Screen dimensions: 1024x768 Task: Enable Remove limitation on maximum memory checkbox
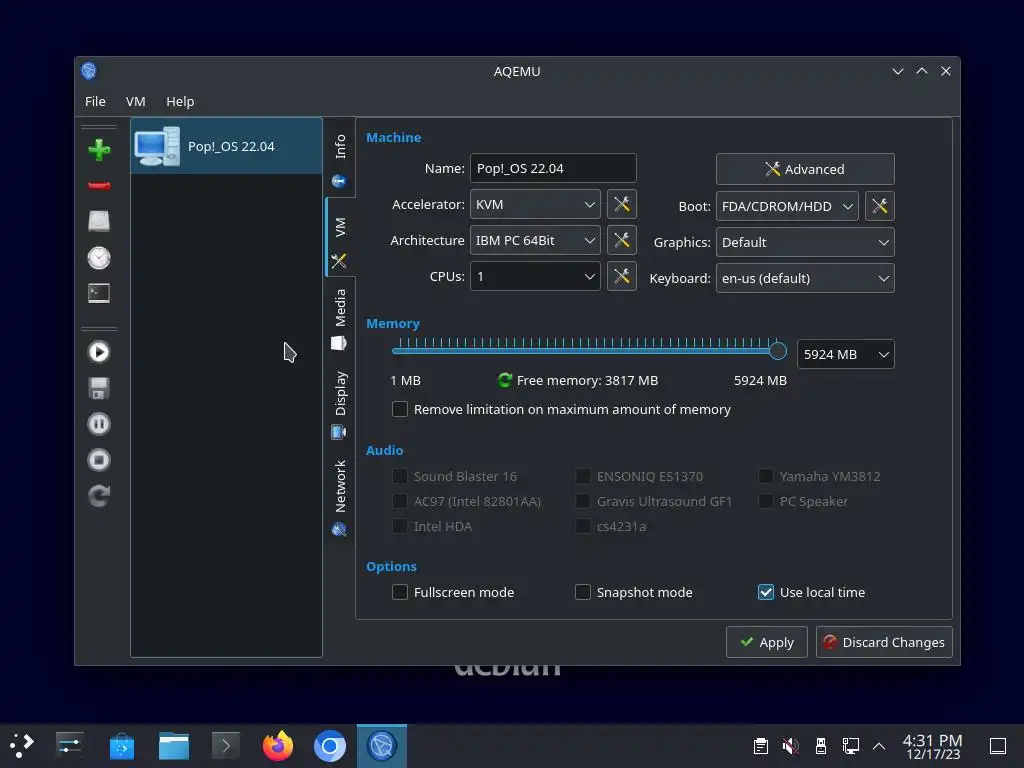pyautogui.click(x=400, y=409)
